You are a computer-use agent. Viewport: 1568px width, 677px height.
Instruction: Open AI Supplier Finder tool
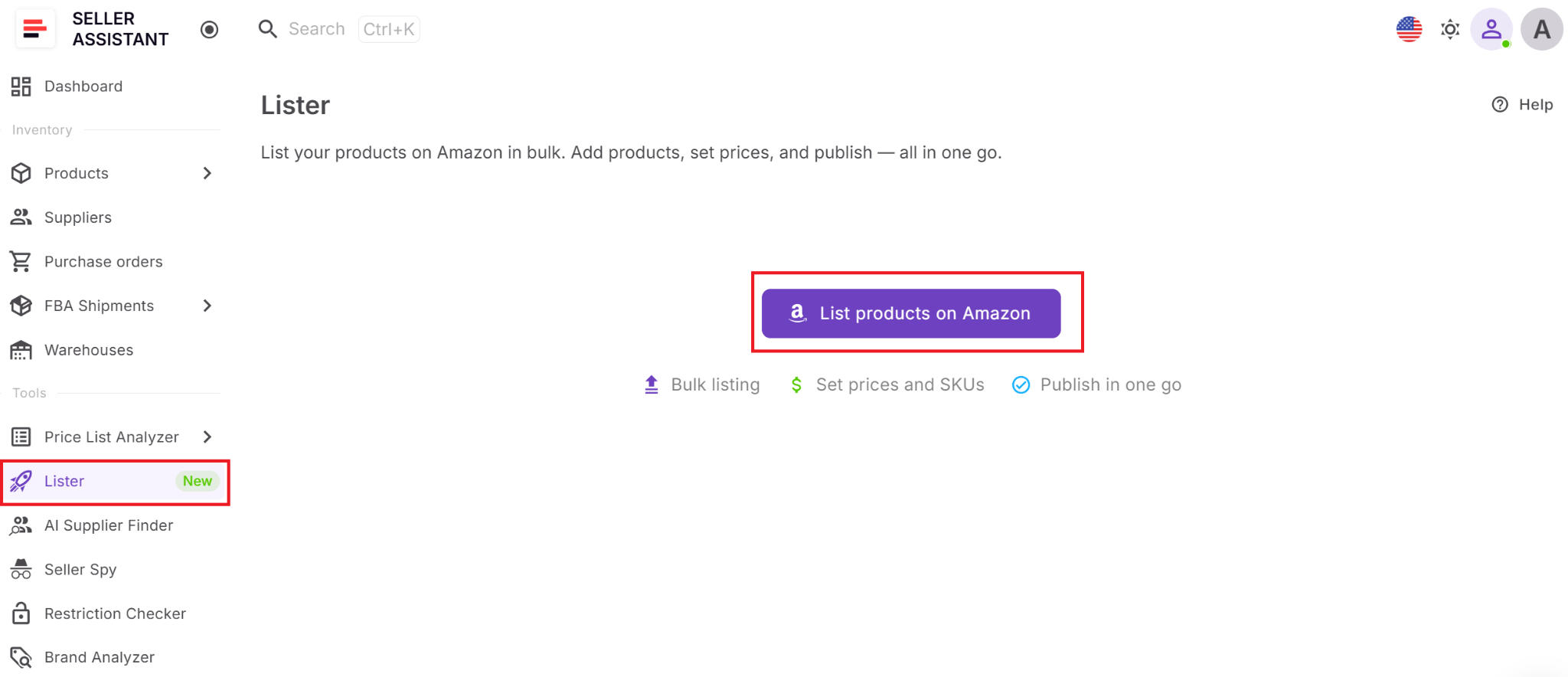tap(108, 525)
